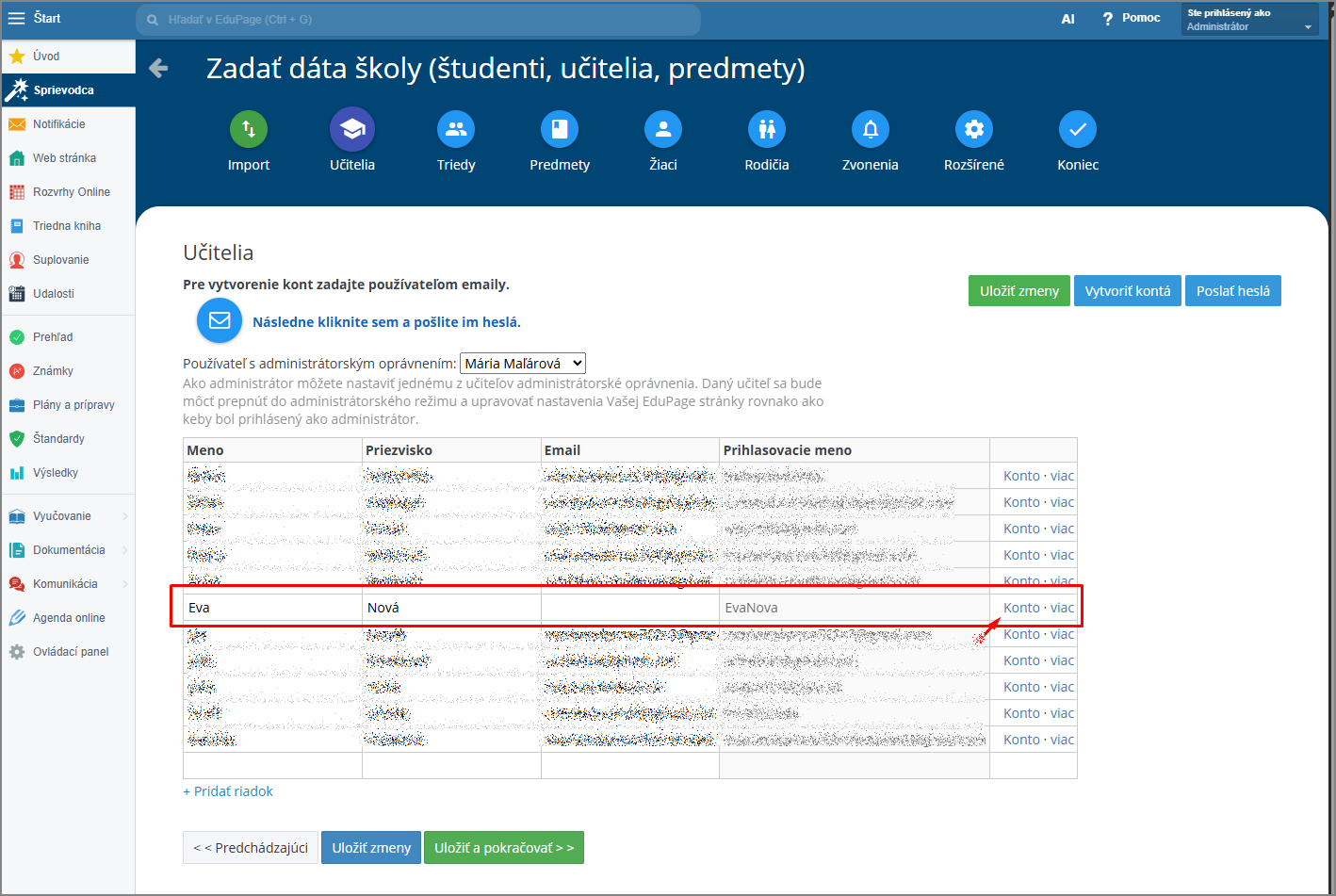This screenshot has height=896, width=1336.
Task: Click the Import wizard step icon
Action: 249,130
